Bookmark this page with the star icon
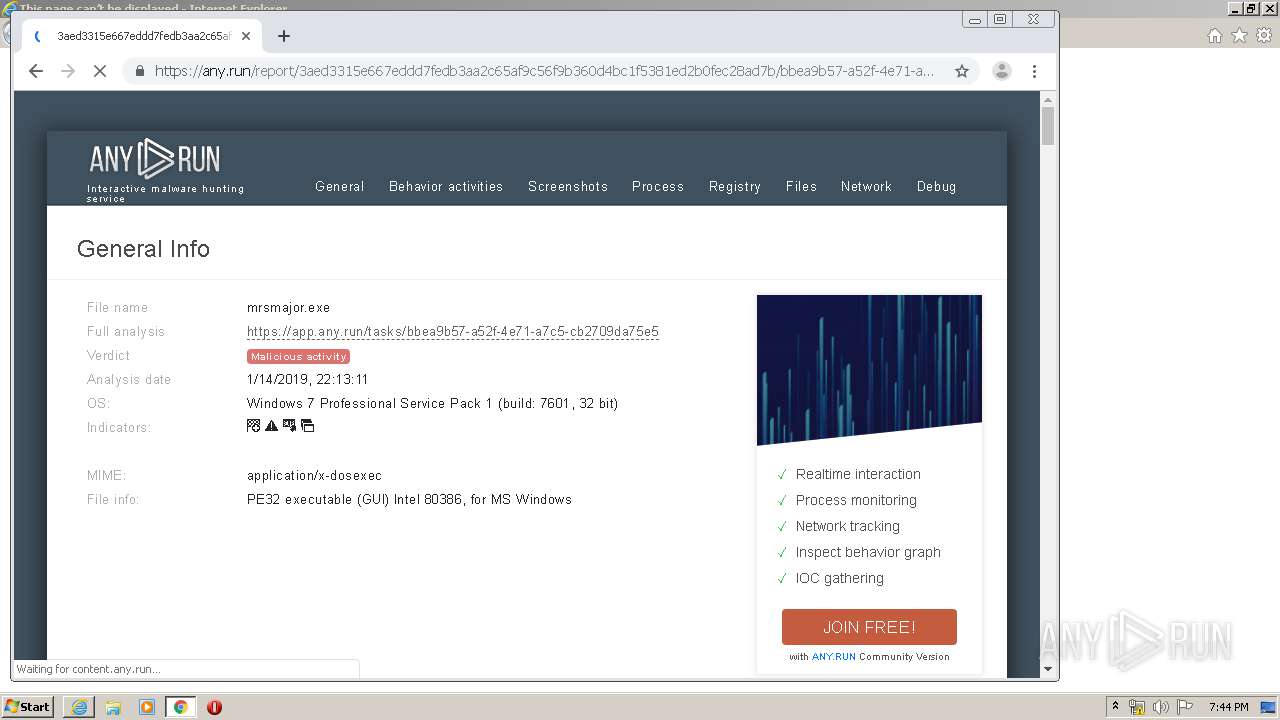 [x=962, y=71]
